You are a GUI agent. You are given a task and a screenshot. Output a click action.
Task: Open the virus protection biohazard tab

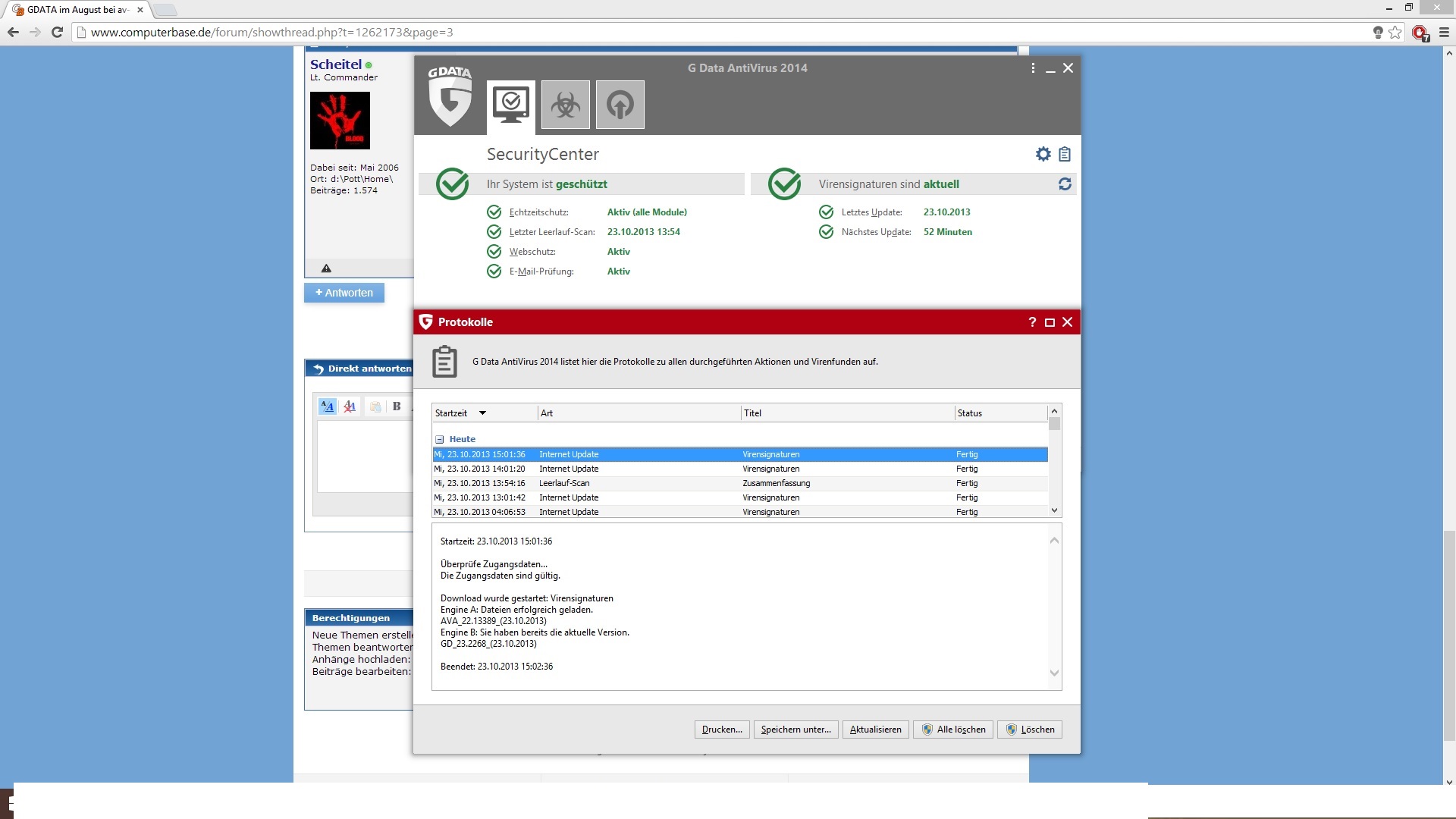tap(565, 105)
